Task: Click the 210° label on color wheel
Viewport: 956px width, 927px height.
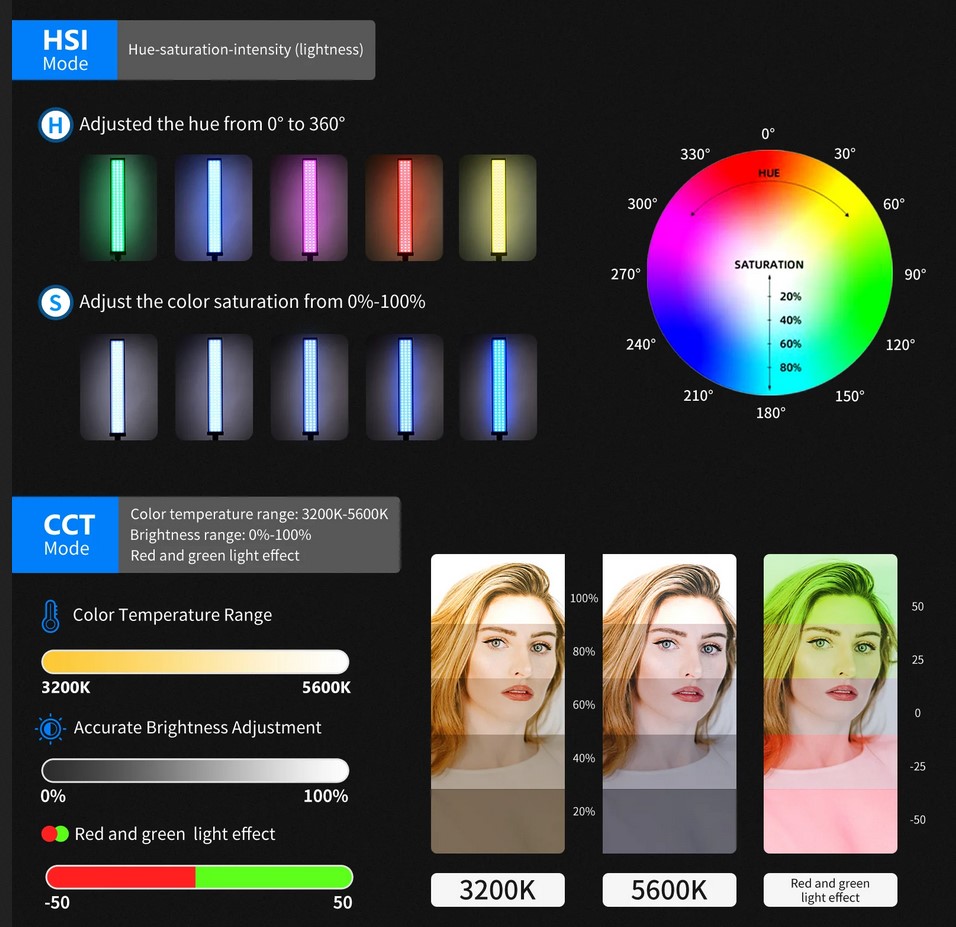Action: (698, 395)
